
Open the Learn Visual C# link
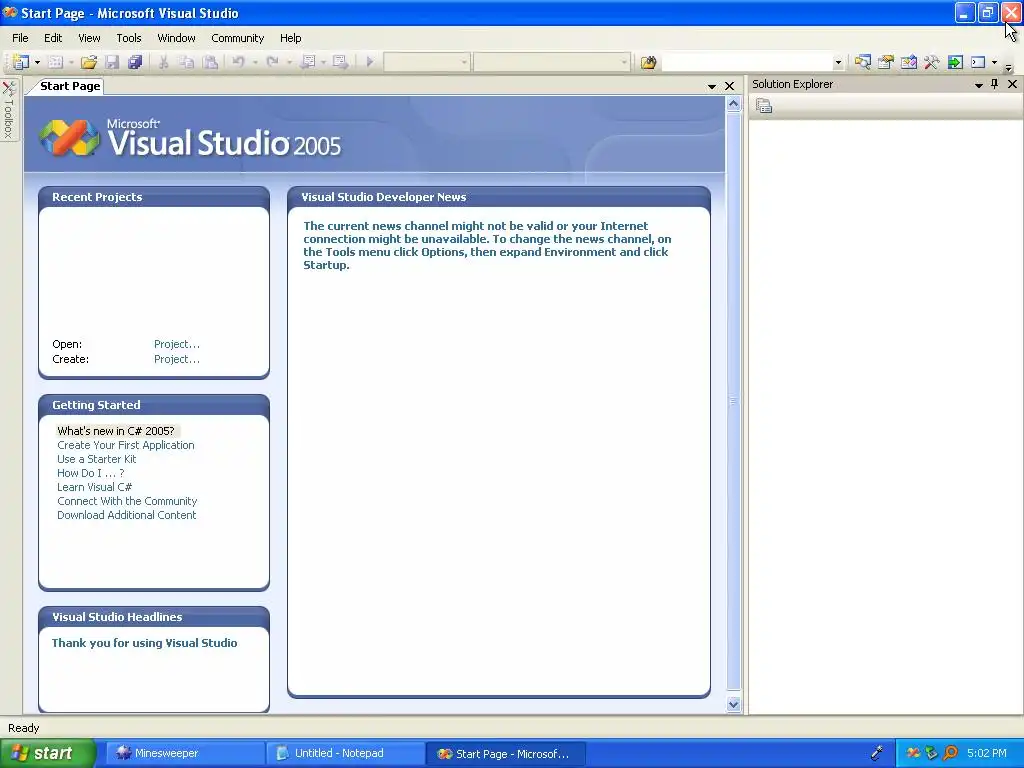(95, 487)
